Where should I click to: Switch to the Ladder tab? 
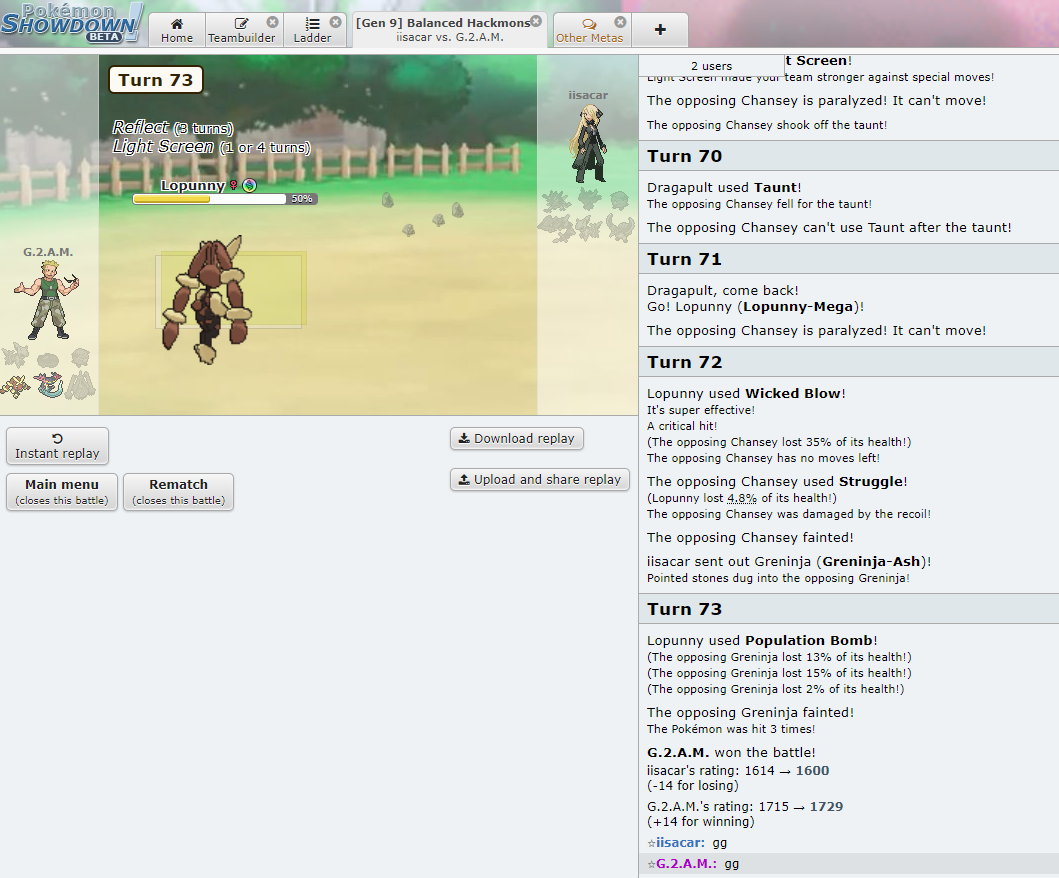(x=312, y=30)
